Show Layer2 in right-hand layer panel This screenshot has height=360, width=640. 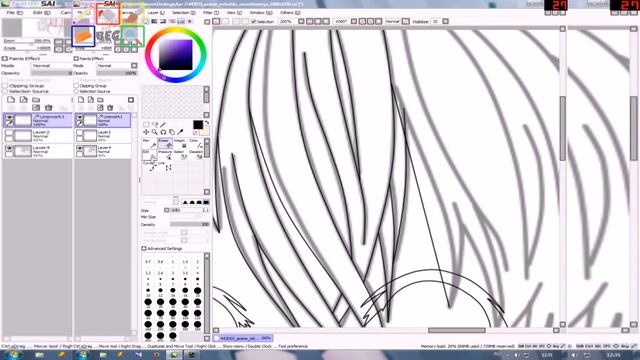80,133
